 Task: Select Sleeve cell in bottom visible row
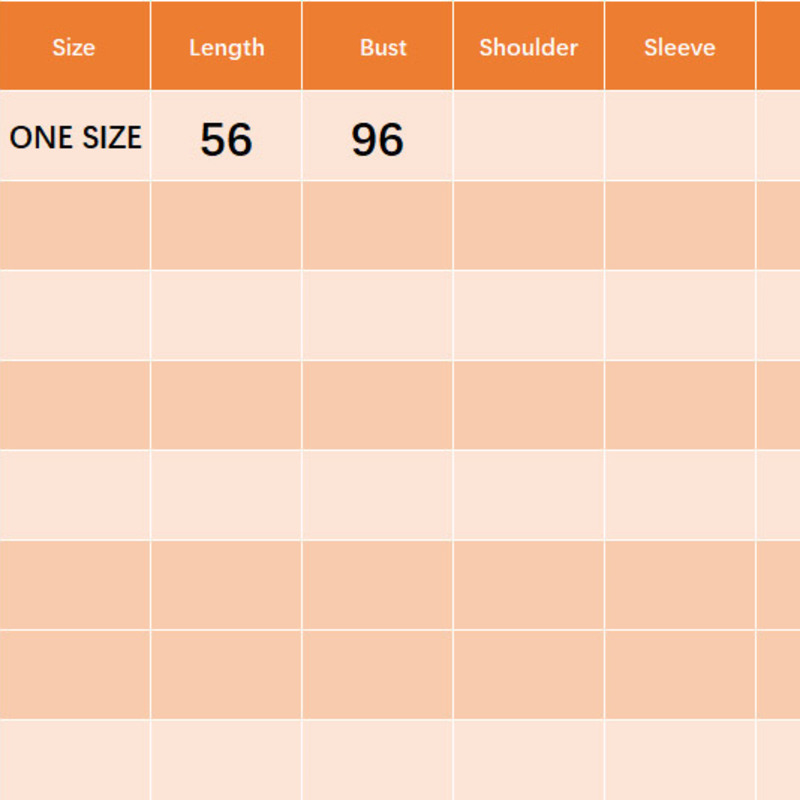(680, 761)
